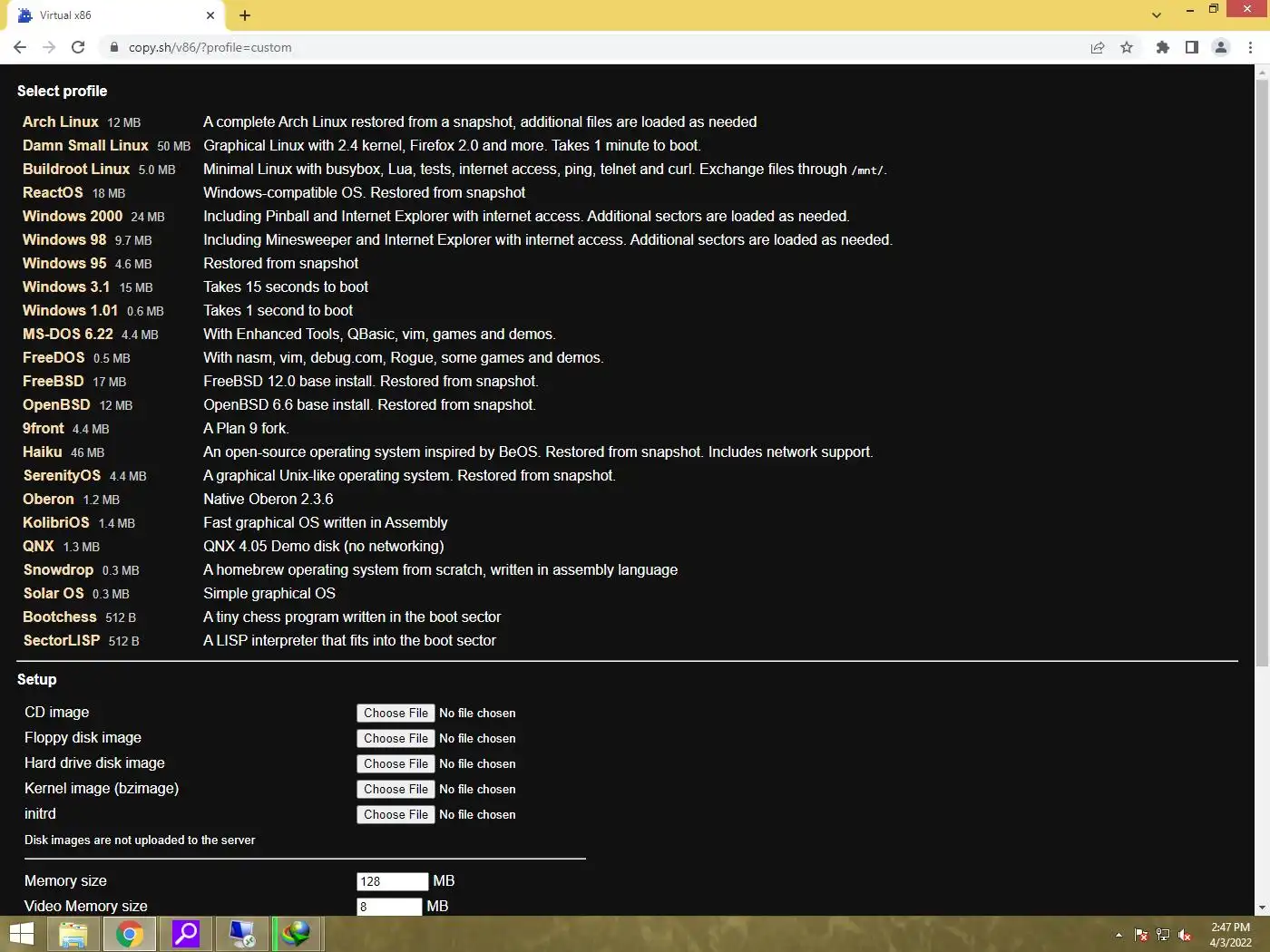Launch File Explorer from the taskbar

tap(73, 934)
